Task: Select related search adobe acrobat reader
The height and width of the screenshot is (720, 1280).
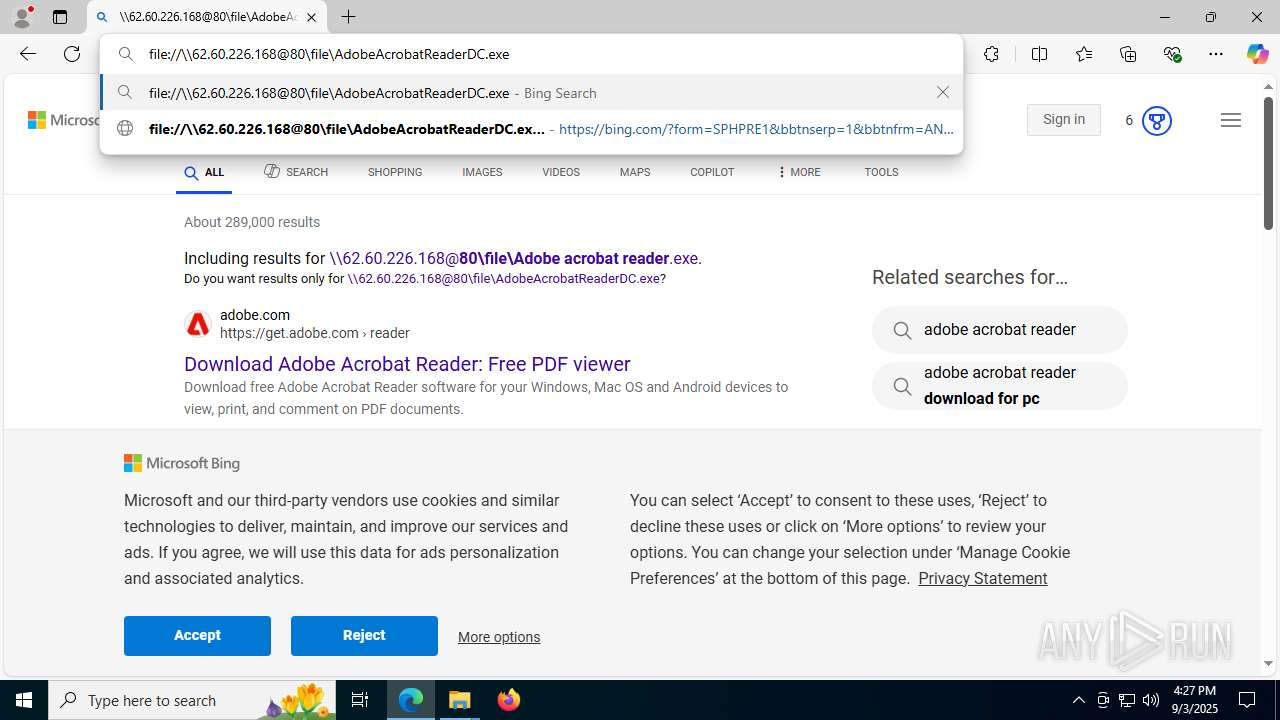Action: coord(1000,330)
